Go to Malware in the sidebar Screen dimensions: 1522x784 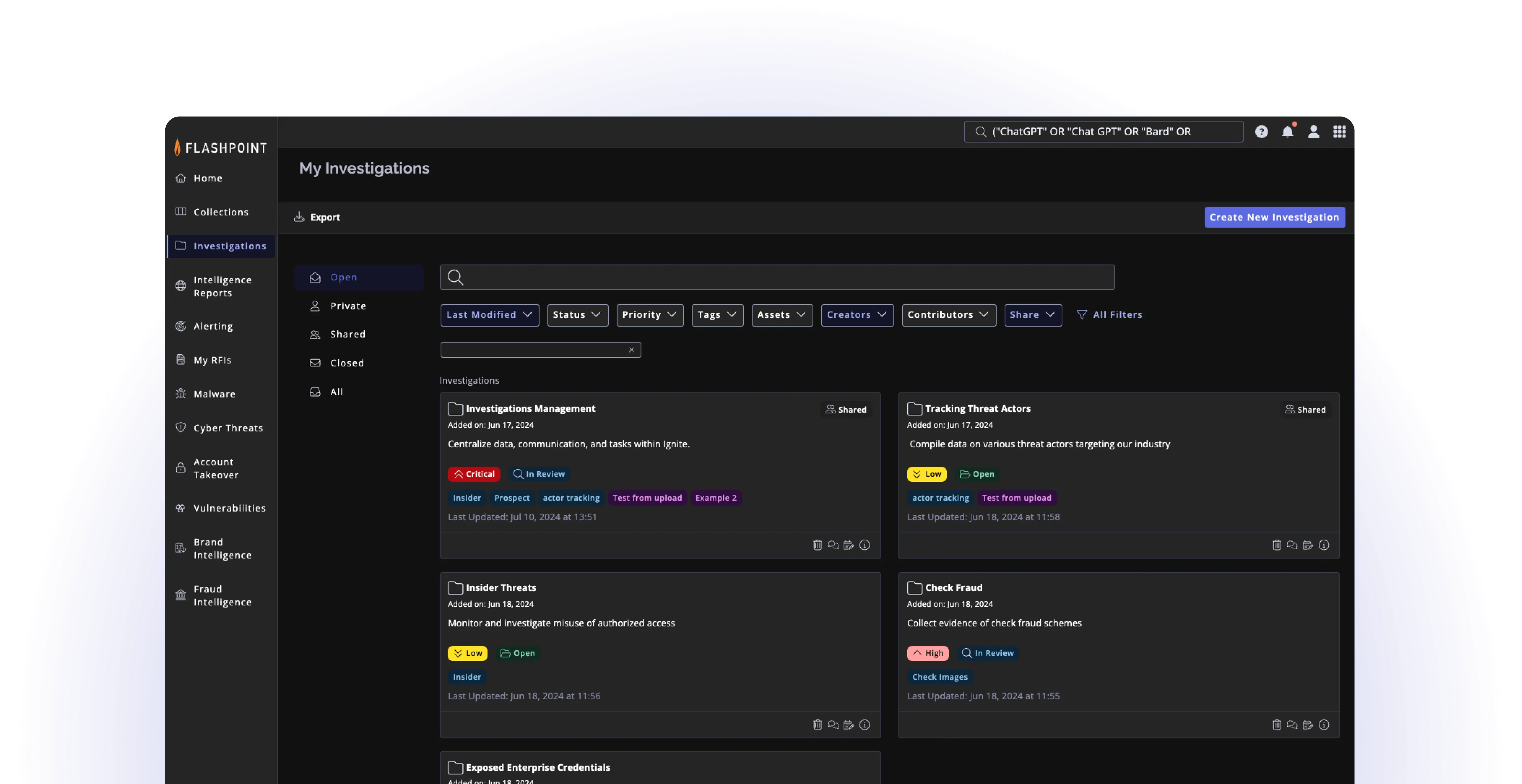click(215, 394)
